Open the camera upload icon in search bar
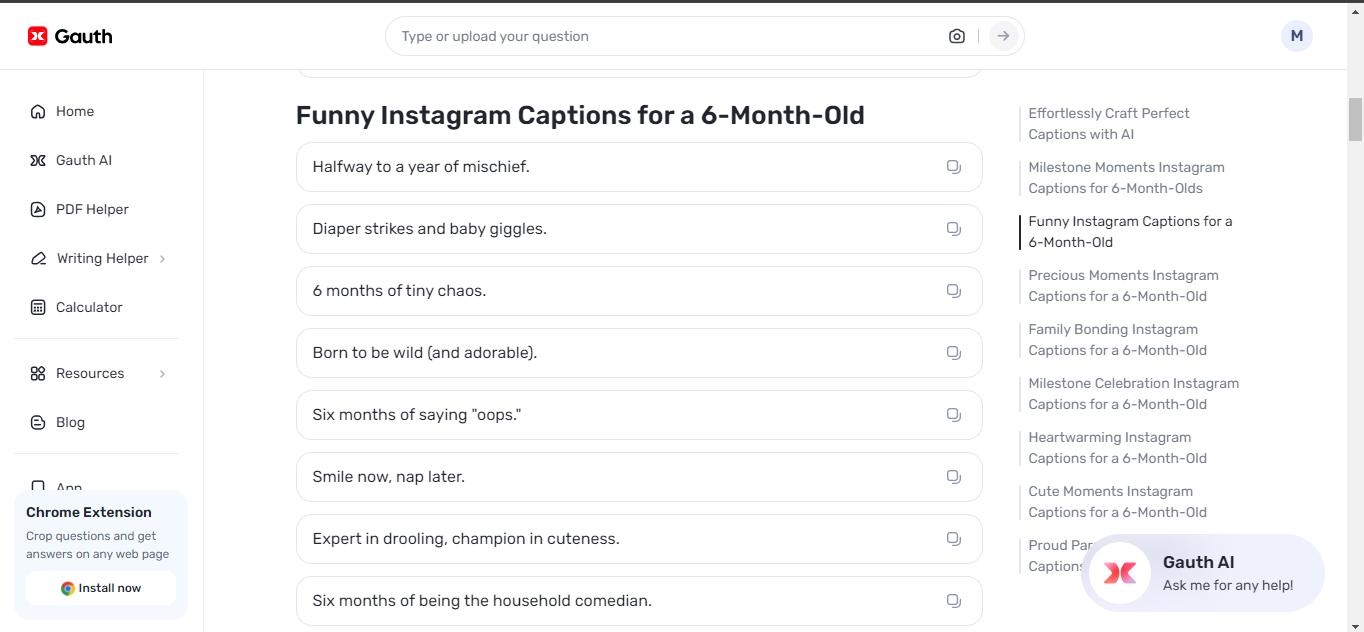The width and height of the screenshot is (1364, 632). pyautogui.click(x=956, y=35)
